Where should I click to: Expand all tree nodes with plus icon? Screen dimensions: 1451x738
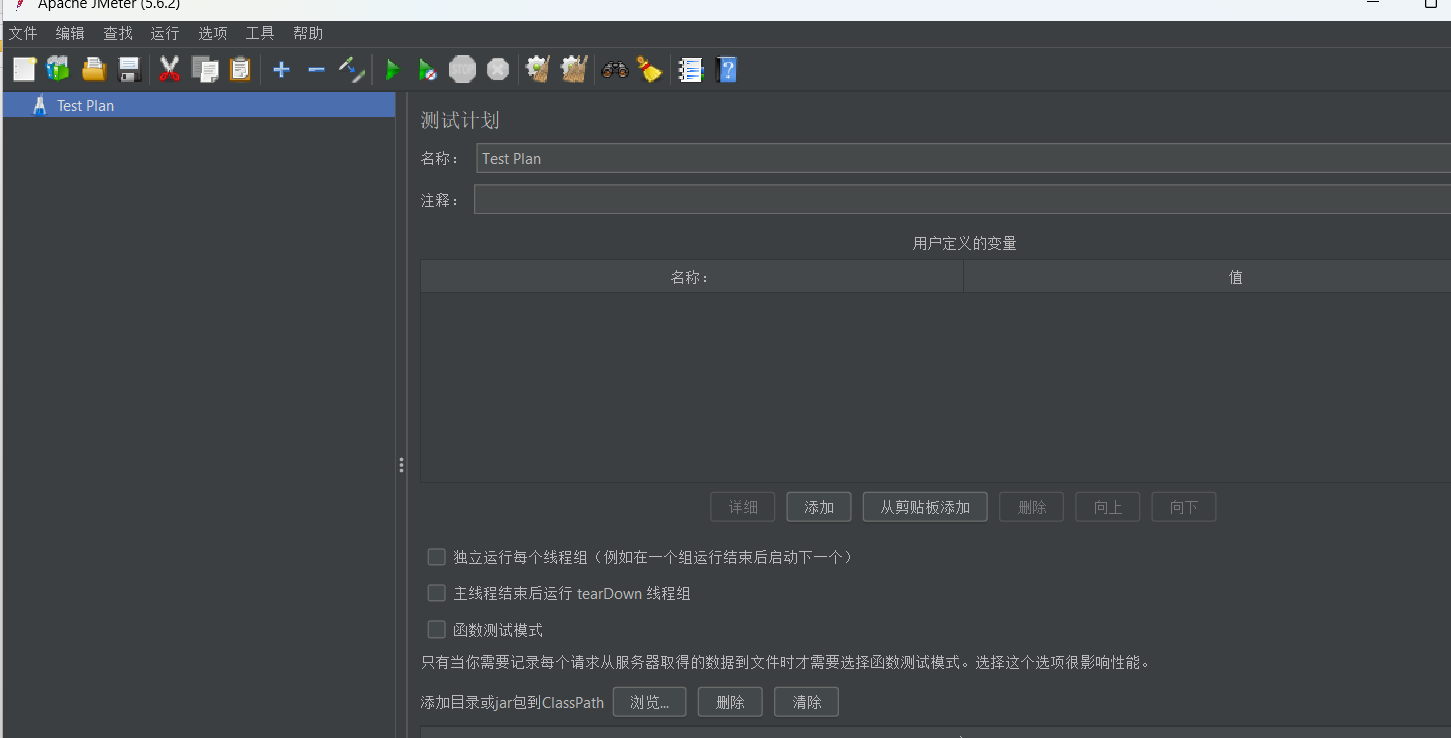click(281, 69)
